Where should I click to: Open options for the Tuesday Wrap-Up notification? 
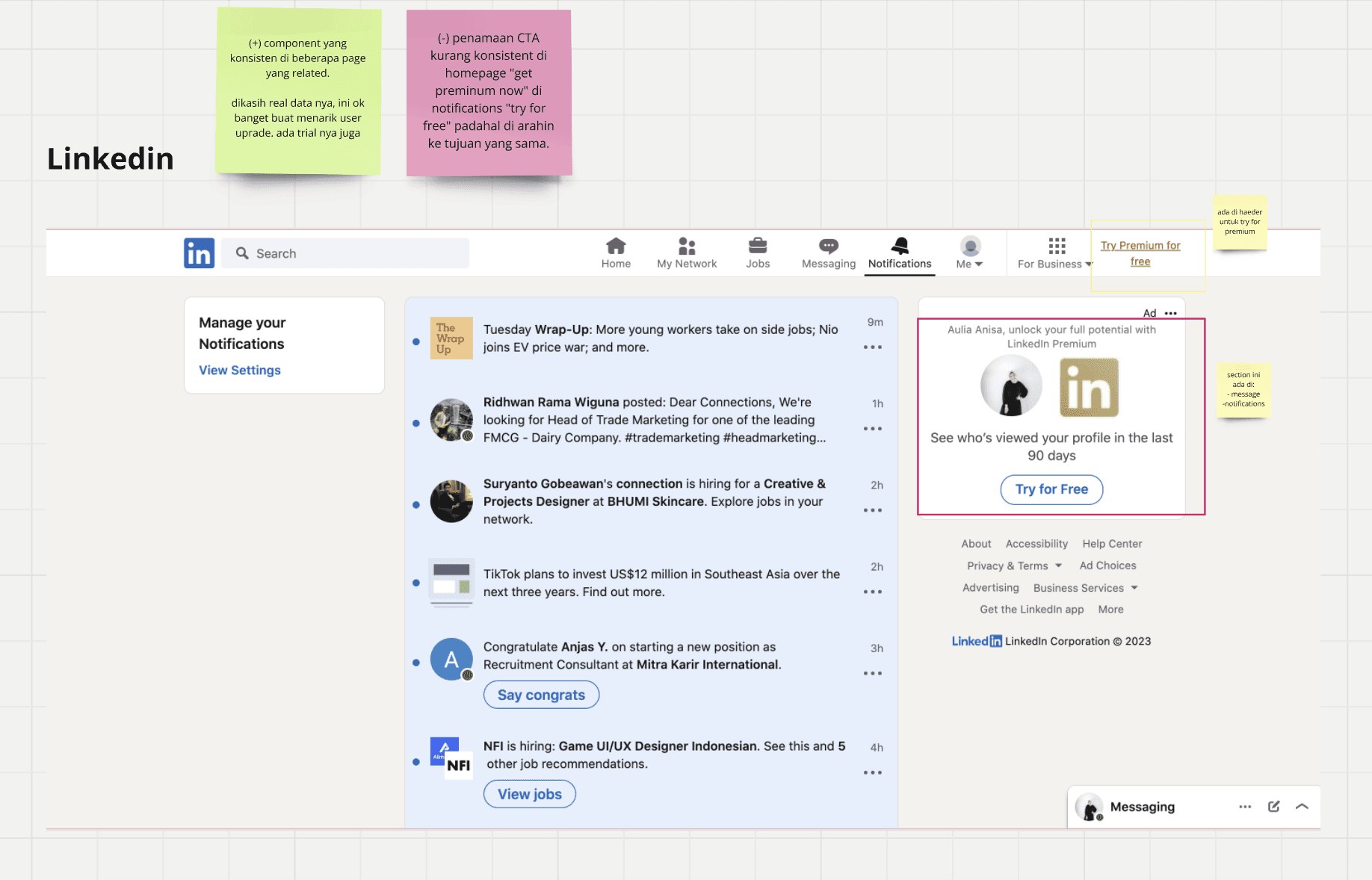[873, 347]
